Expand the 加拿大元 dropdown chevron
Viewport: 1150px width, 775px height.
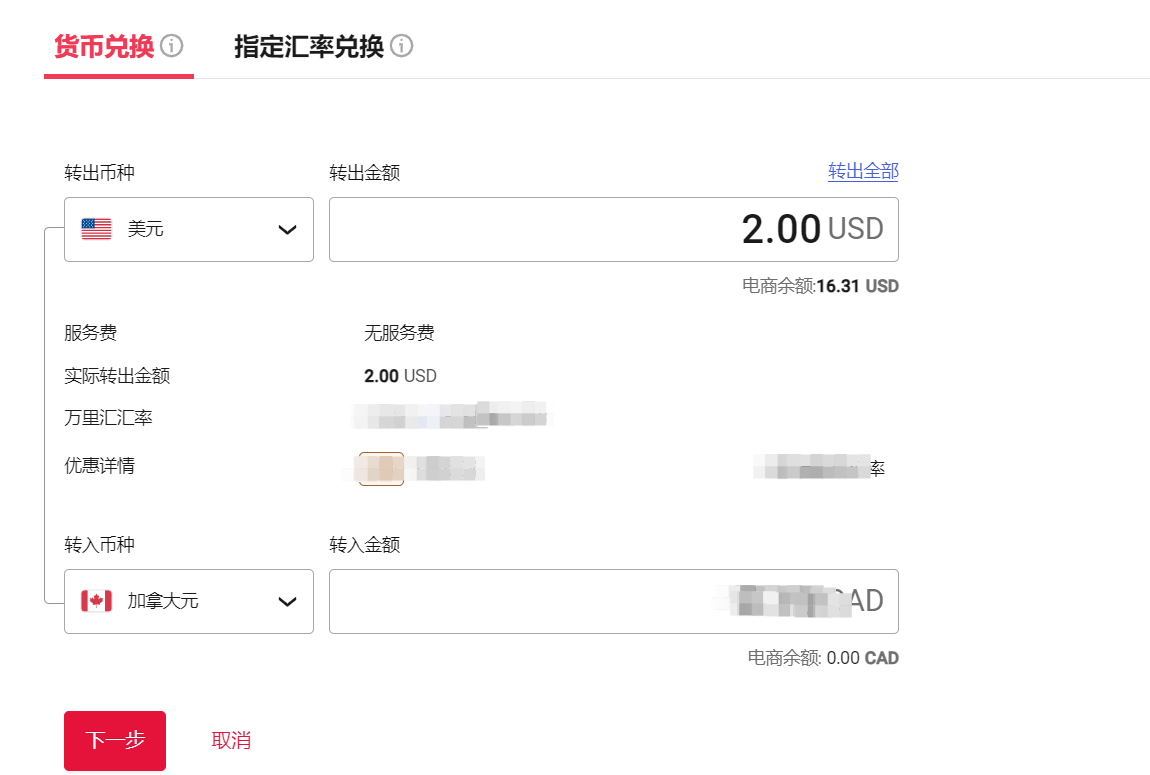pos(287,602)
